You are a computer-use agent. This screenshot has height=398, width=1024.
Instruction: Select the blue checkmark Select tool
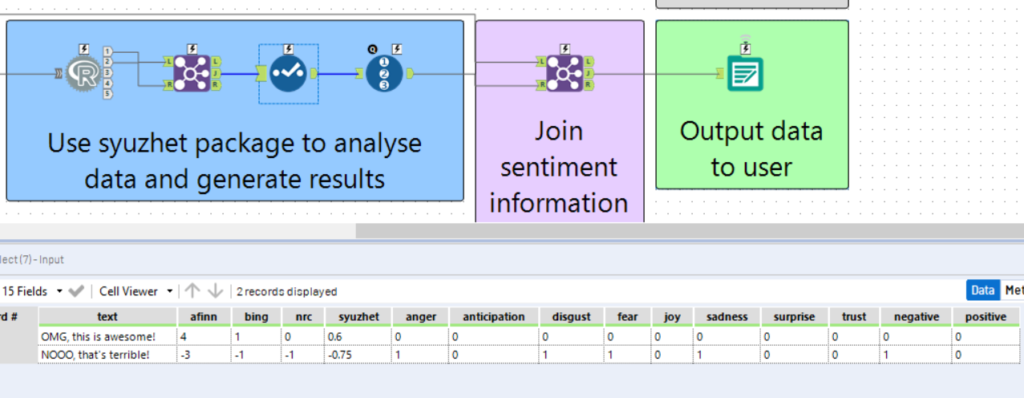pyautogui.click(x=288, y=74)
